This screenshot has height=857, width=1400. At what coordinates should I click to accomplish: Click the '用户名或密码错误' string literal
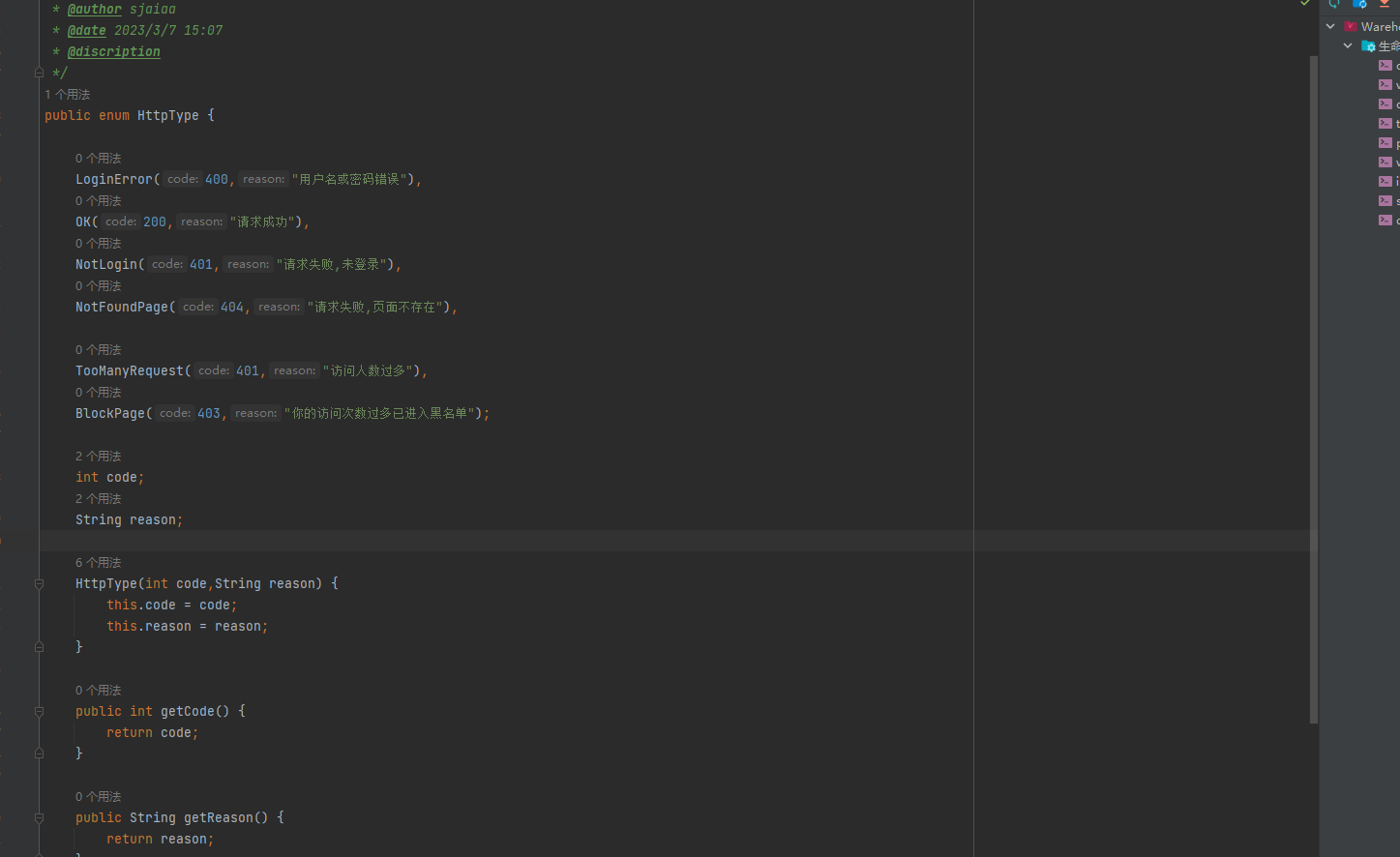click(x=349, y=179)
